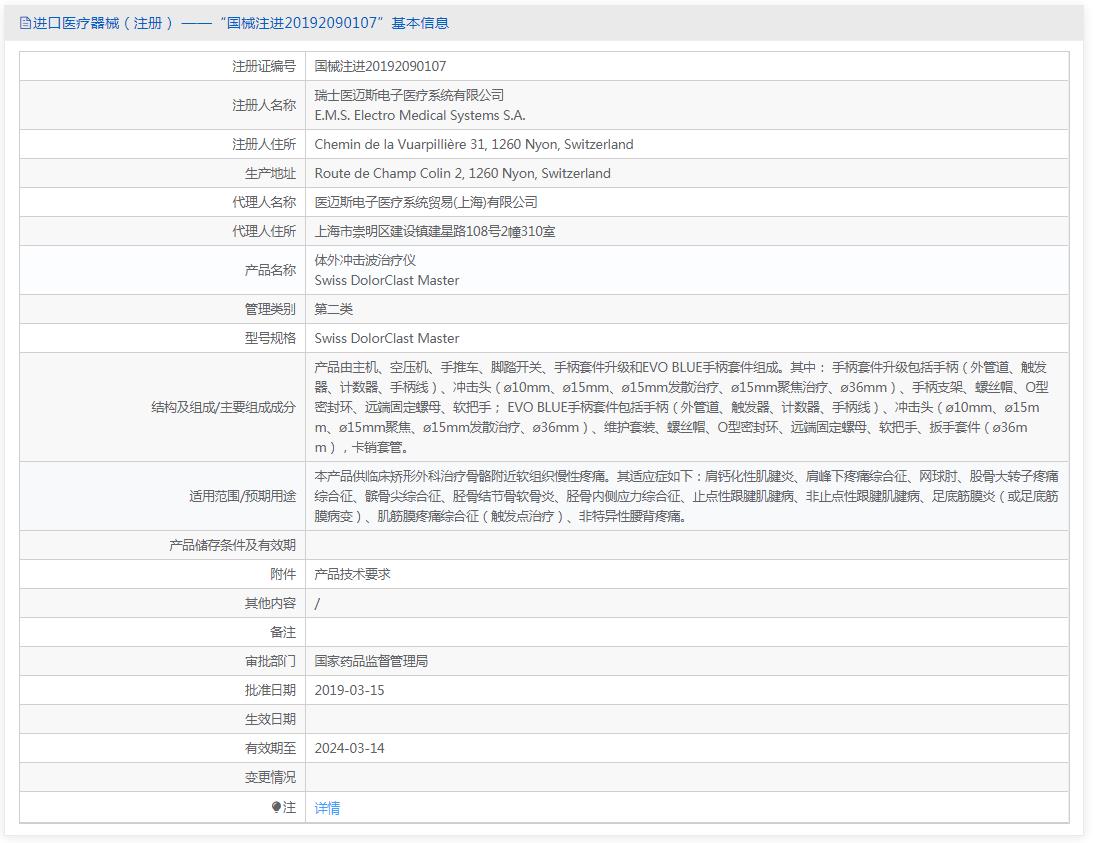The height and width of the screenshot is (843, 1093).
Task: Select the 变更情况 row label
Action: point(270,777)
